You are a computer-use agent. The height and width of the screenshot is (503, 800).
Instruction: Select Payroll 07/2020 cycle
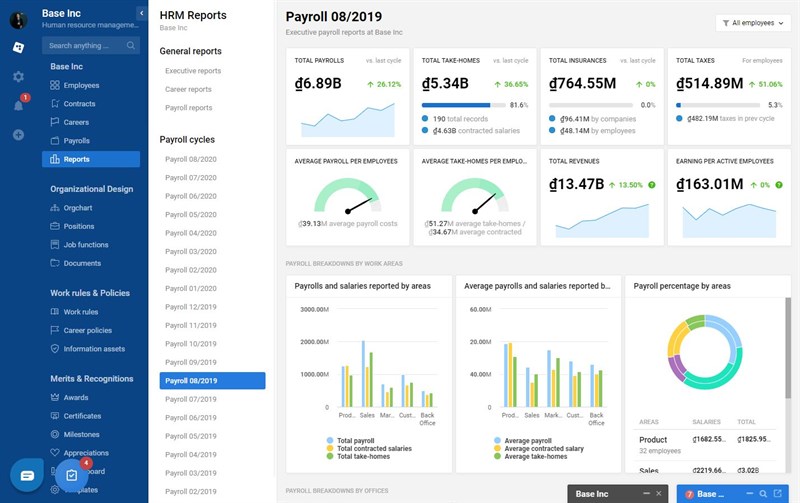[x=190, y=178]
